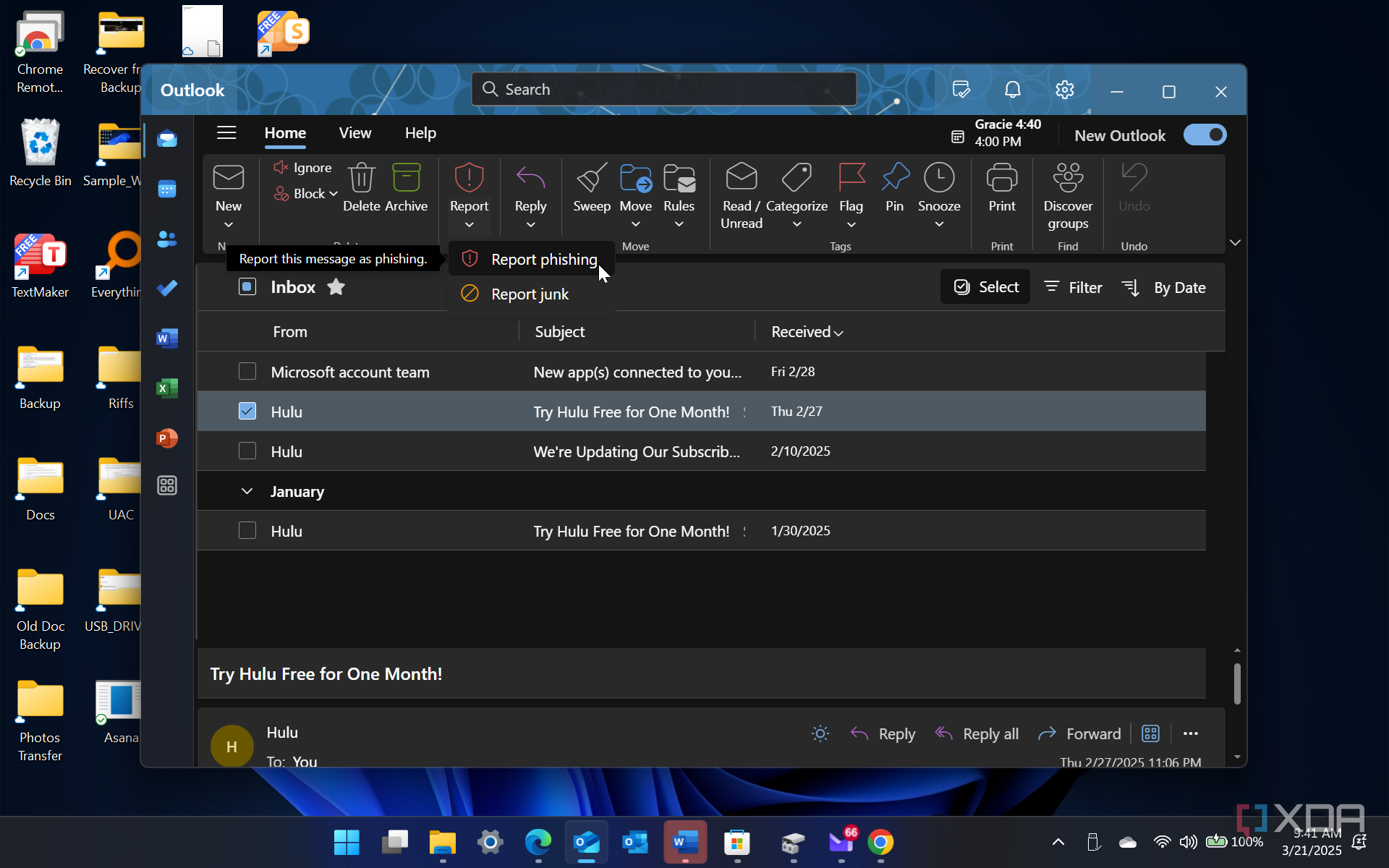Open Calendar in left sidebar

(167, 190)
